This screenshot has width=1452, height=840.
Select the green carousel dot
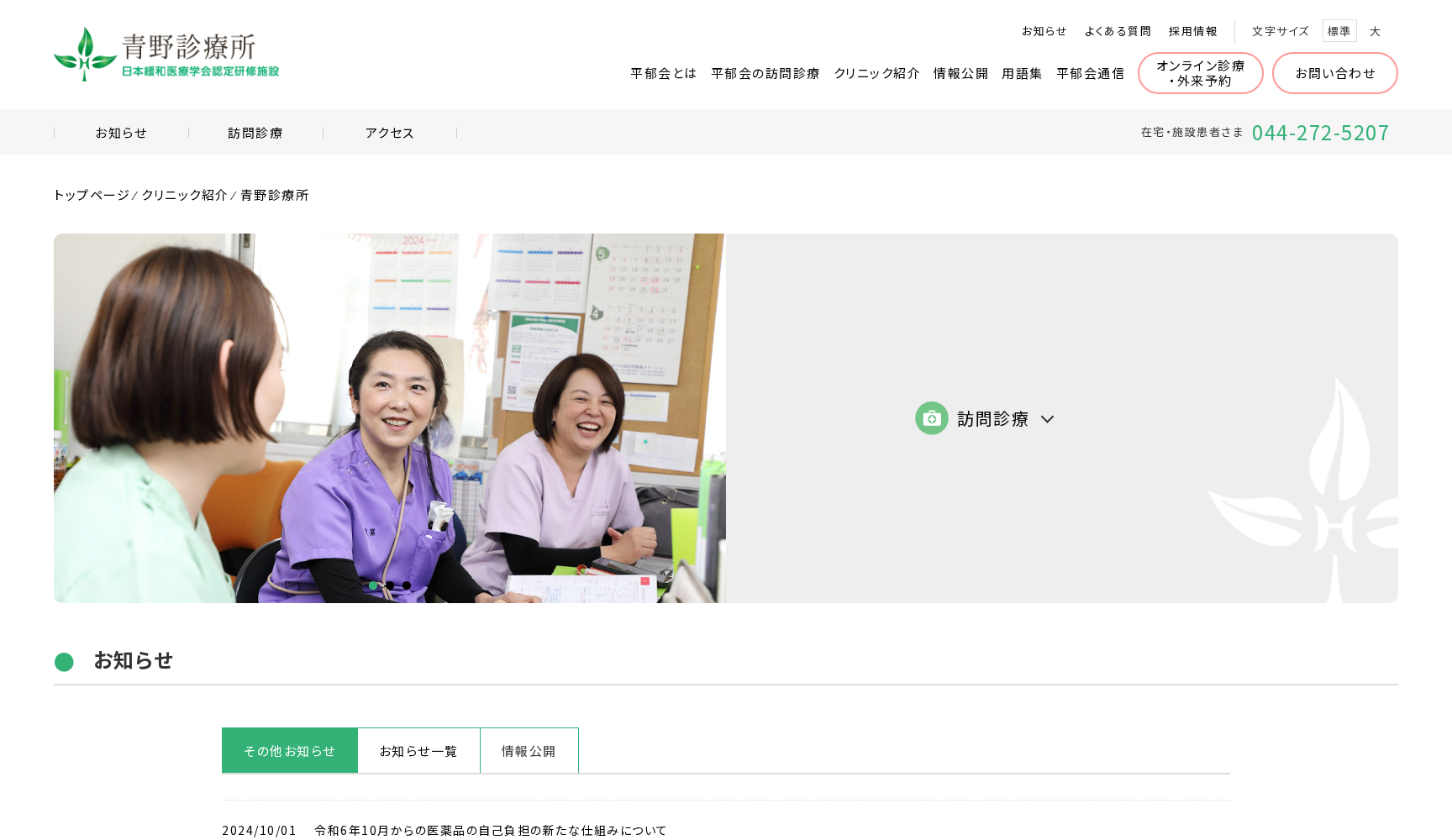pyautogui.click(x=372, y=585)
